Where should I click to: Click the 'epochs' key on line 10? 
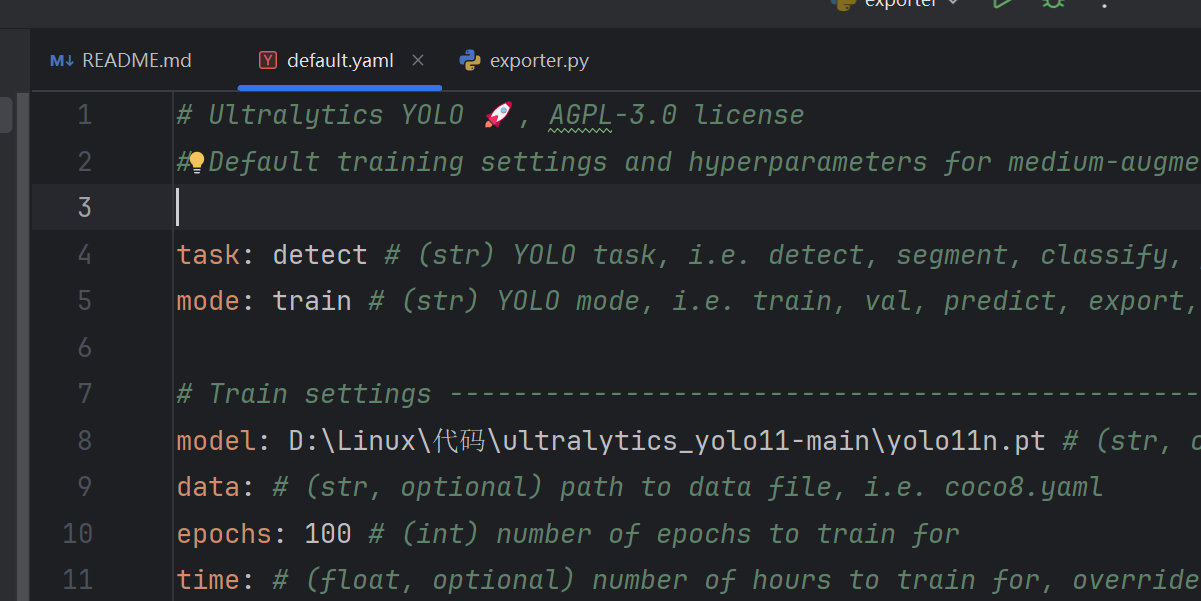[x=224, y=534]
